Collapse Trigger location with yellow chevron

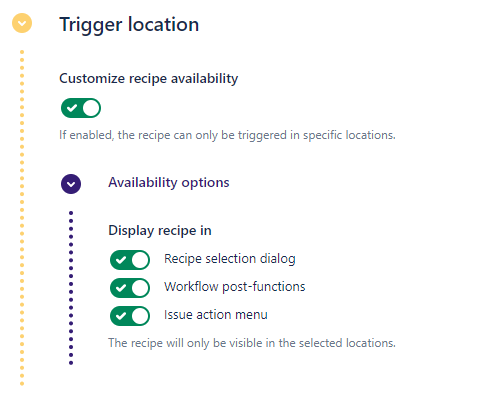pyautogui.click(x=22, y=23)
